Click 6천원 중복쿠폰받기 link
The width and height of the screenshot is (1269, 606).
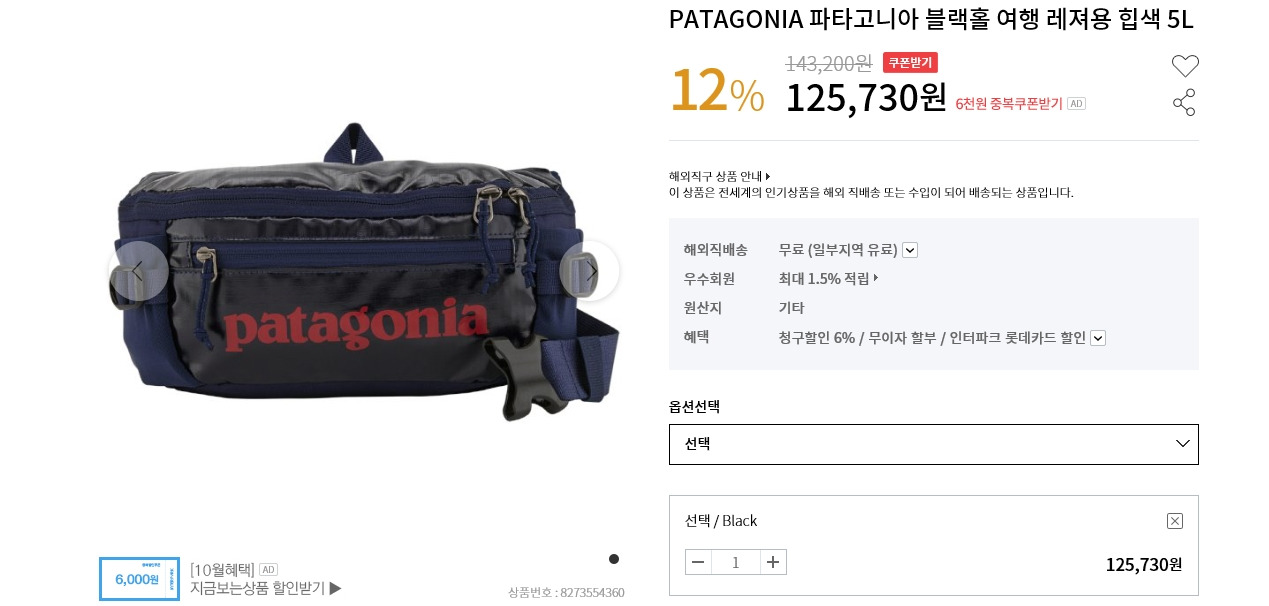[1009, 103]
